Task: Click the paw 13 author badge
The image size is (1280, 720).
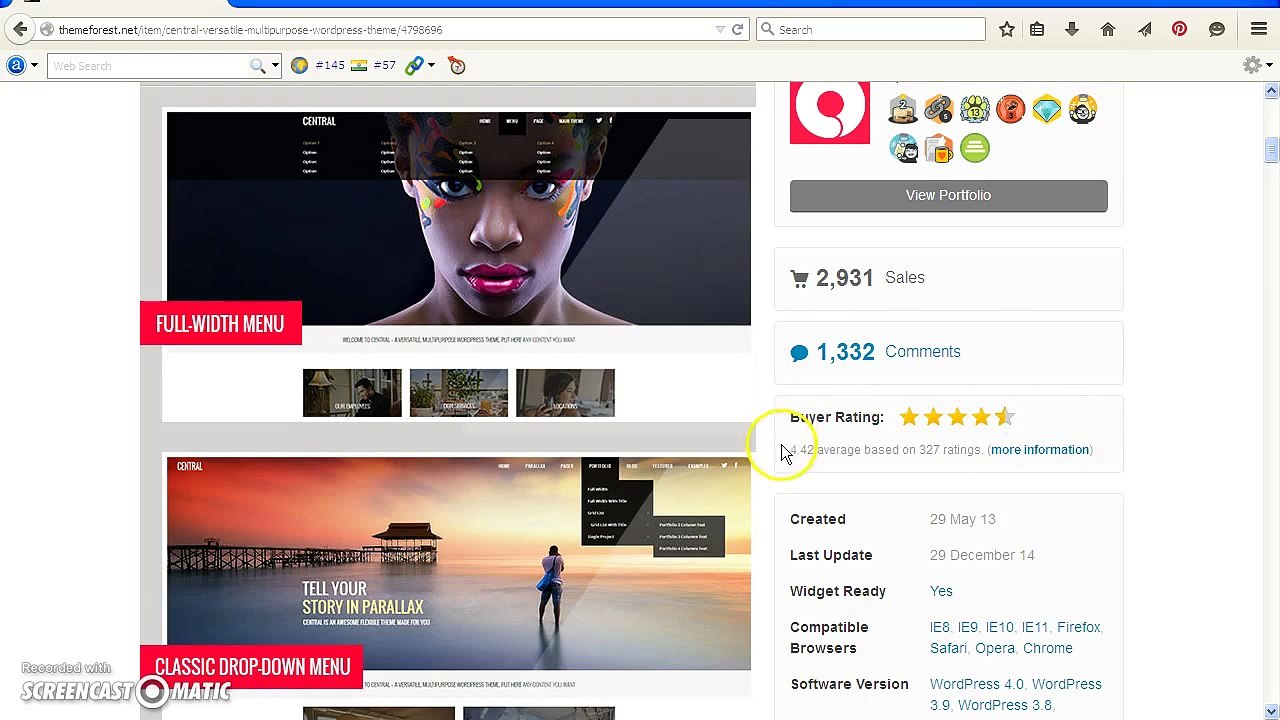Action: coord(975,109)
